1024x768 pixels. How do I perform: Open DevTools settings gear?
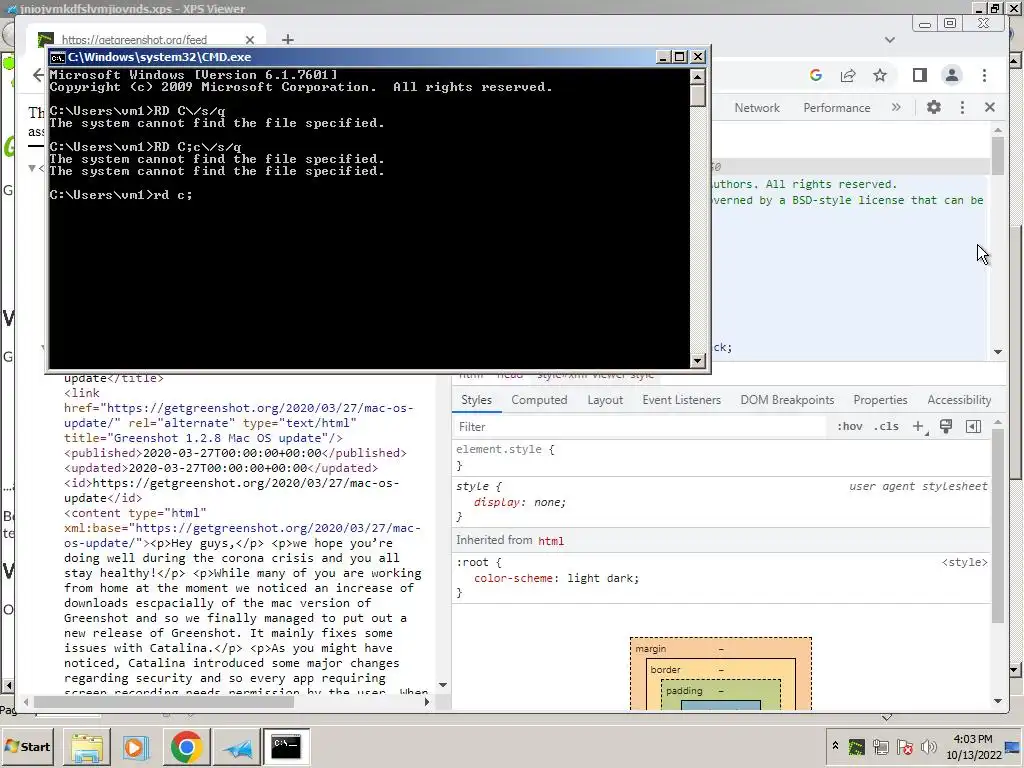(934, 107)
